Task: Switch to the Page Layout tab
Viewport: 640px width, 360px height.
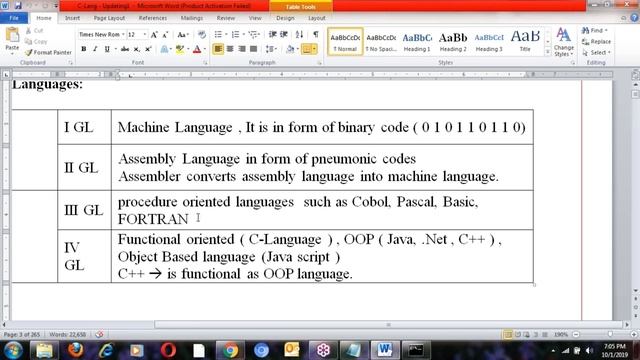Action: pyautogui.click(x=109, y=18)
